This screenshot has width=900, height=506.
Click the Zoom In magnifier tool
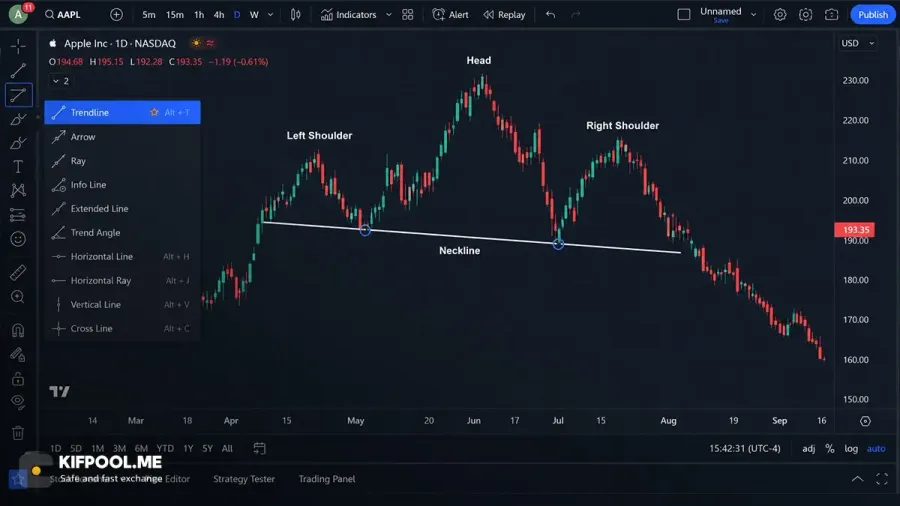[18, 297]
